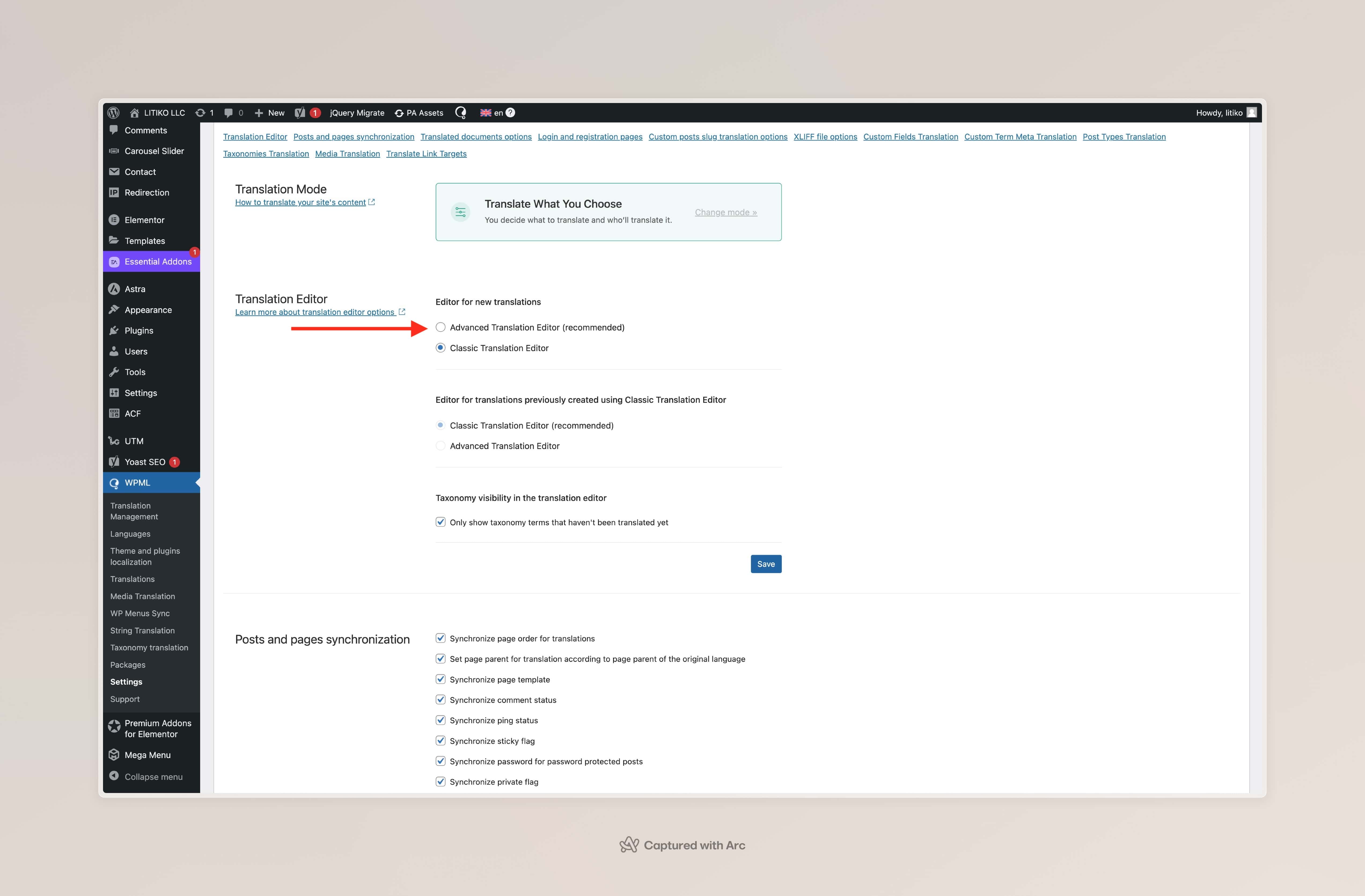This screenshot has width=1365, height=896.
Task: Toggle Set page parent for translation checkbox
Action: point(441,659)
